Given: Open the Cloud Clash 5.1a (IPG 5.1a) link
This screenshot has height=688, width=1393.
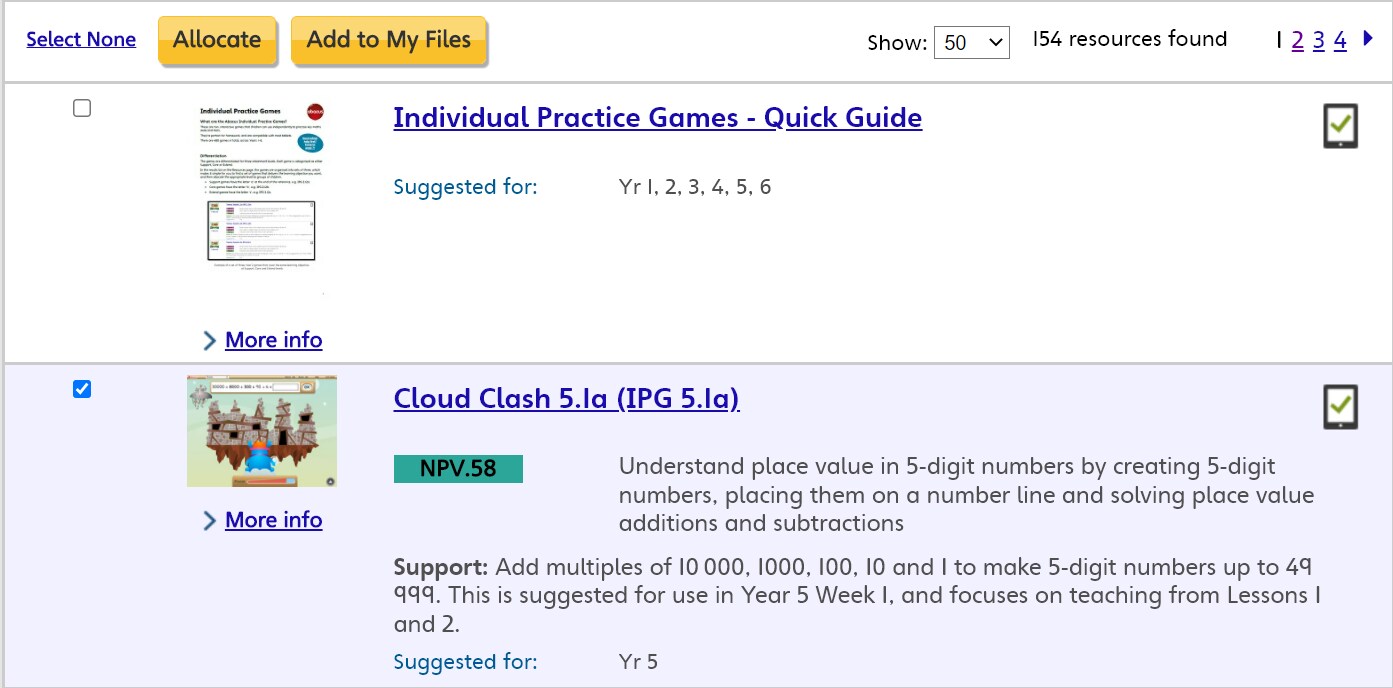Looking at the screenshot, I should [x=566, y=399].
